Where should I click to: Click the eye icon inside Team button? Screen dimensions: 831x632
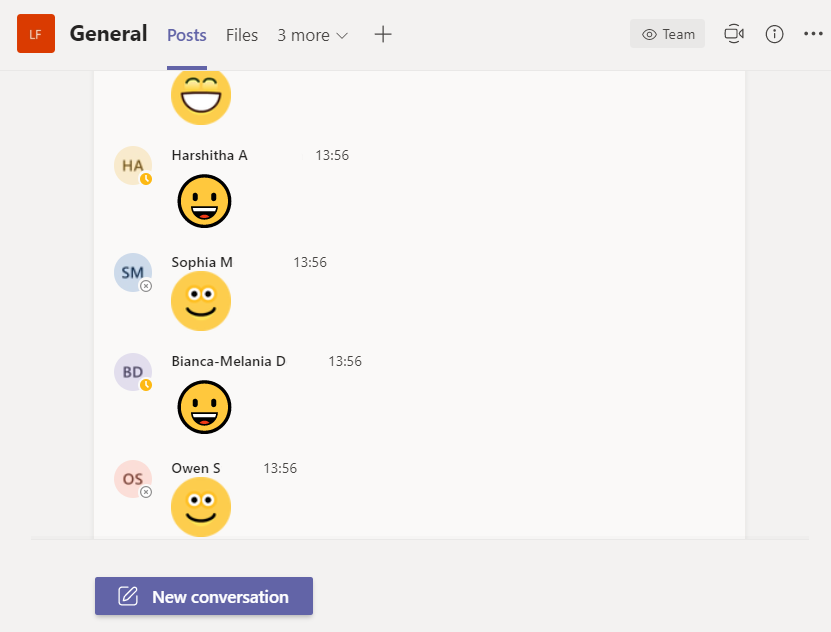coord(649,33)
